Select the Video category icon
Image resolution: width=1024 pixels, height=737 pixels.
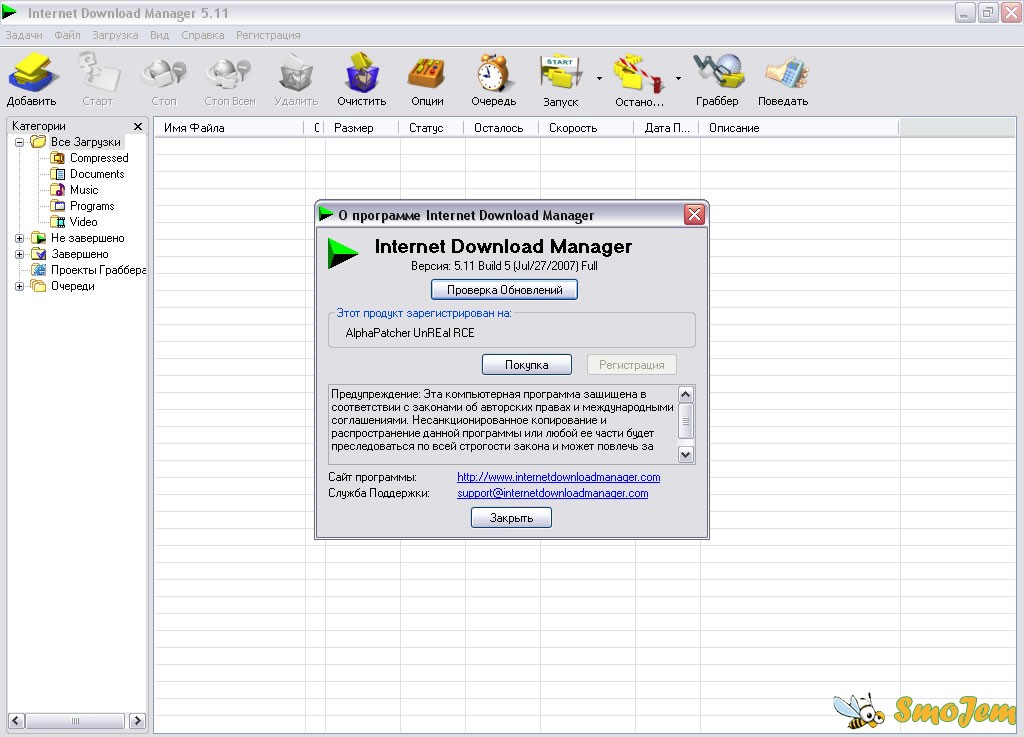(57, 222)
